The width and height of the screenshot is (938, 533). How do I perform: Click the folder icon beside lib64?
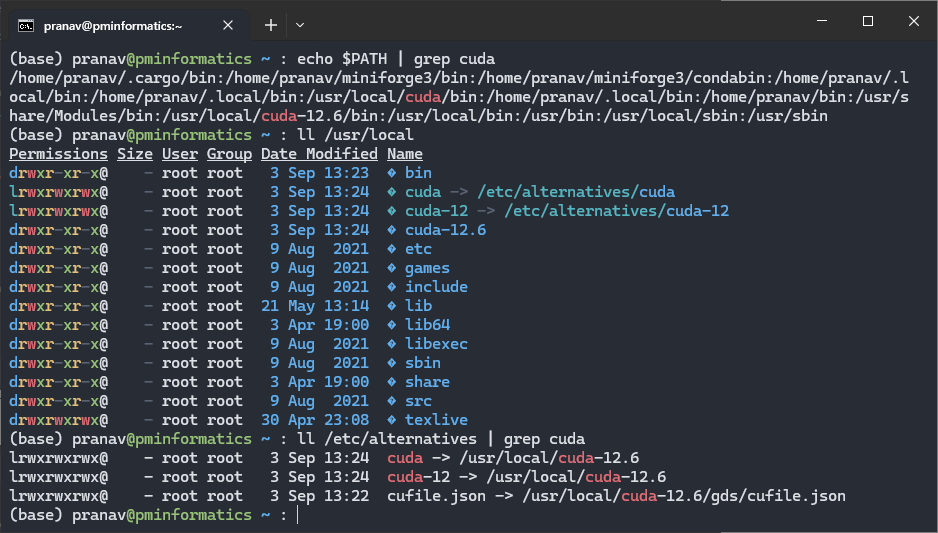(x=391, y=325)
